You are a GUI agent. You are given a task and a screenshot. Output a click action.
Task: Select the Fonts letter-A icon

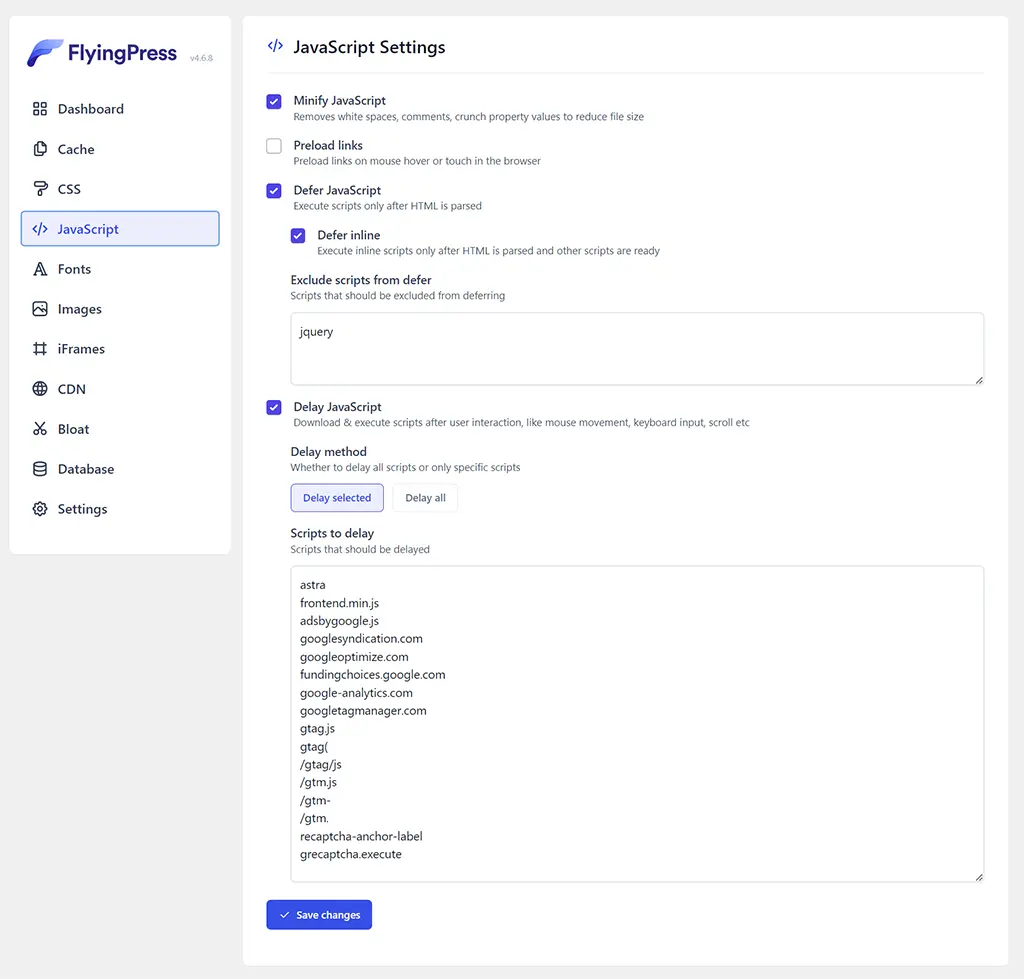[41, 269]
